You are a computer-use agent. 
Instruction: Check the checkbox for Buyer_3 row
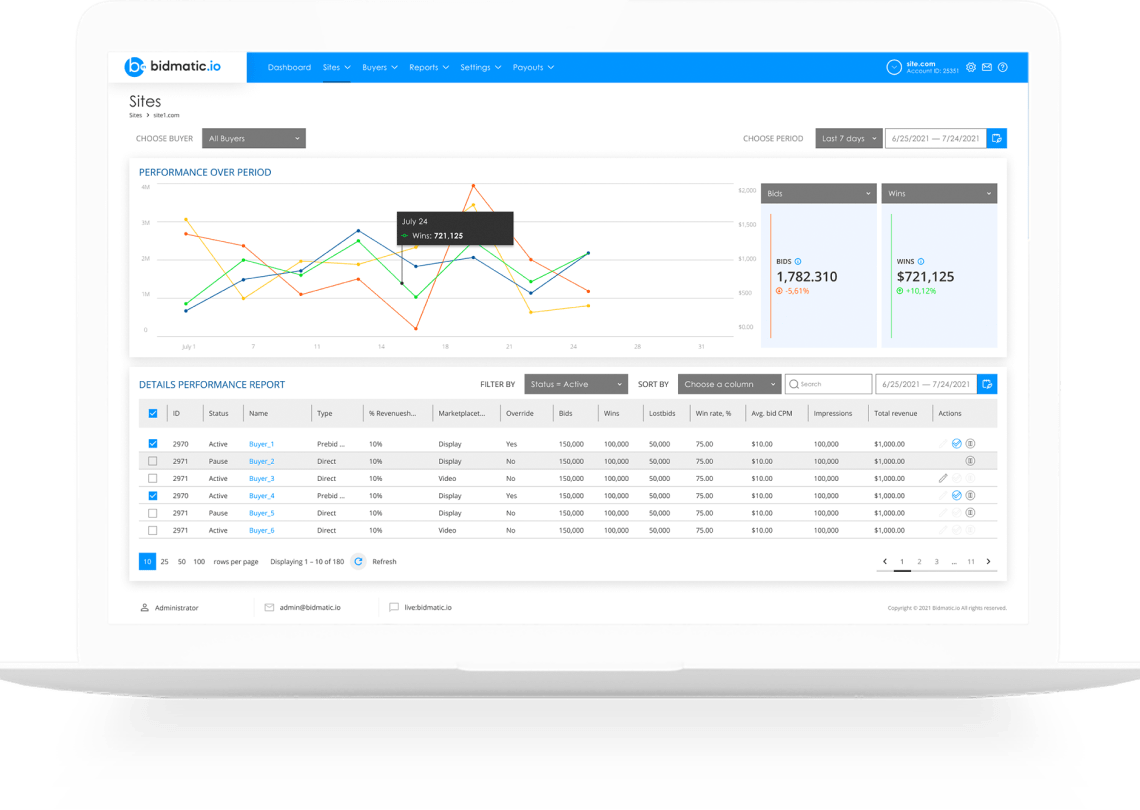[x=153, y=478]
